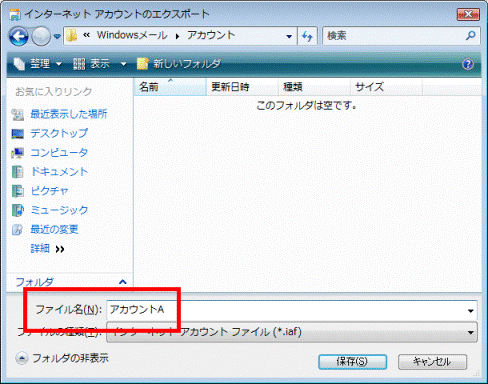Select the Windowsメール breadcrumb segment
The height and width of the screenshot is (384, 488).
(x=132, y=35)
